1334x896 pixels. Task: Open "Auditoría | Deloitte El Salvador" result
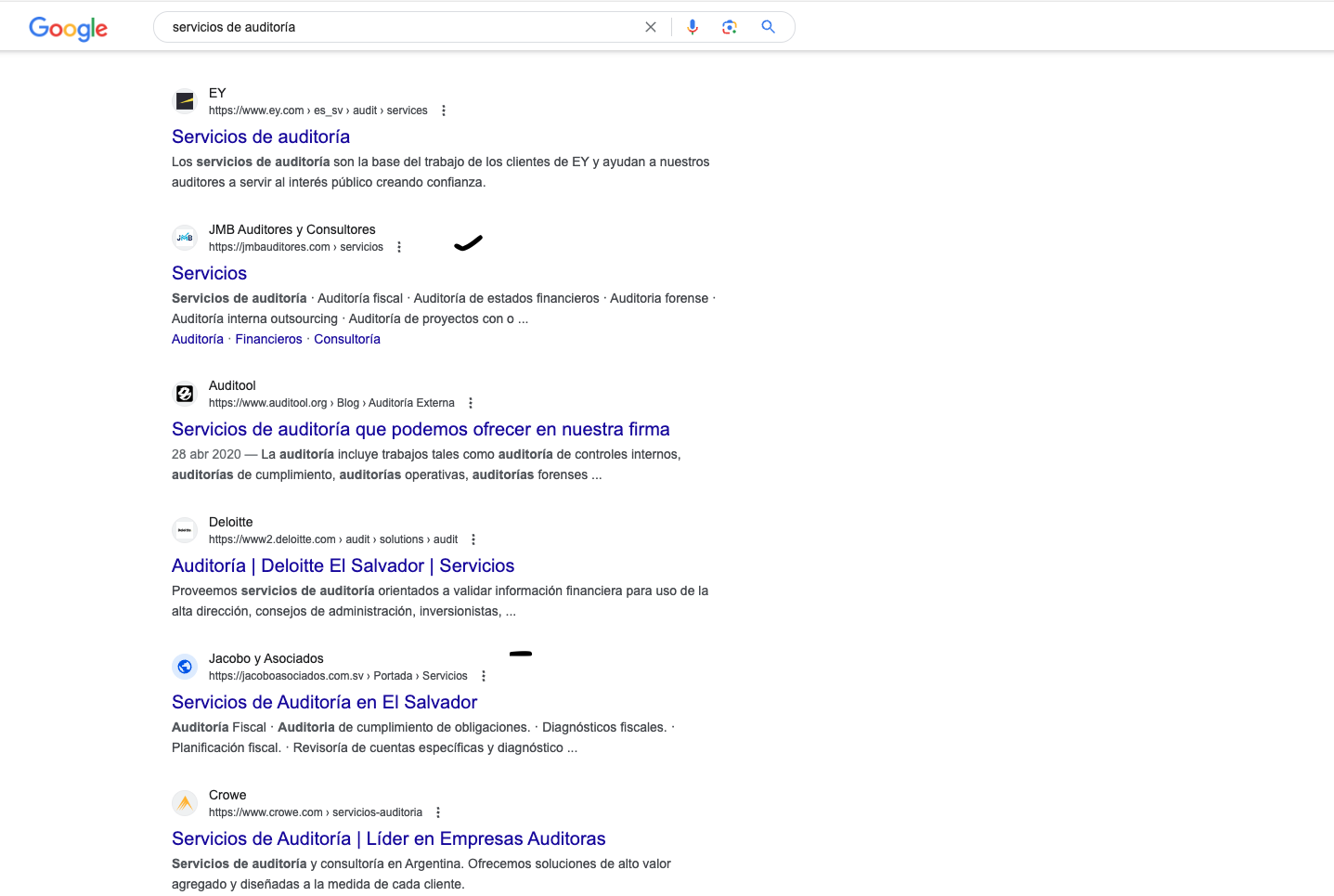pyautogui.click(x=343, y=565)
